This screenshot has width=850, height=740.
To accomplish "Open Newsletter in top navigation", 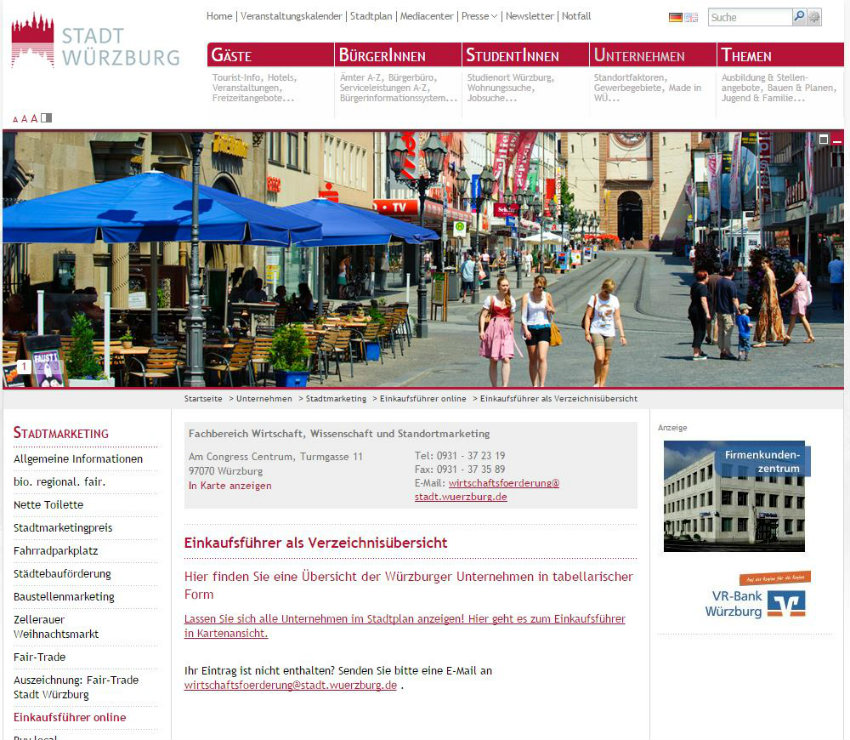I will [x=530, y=16].
